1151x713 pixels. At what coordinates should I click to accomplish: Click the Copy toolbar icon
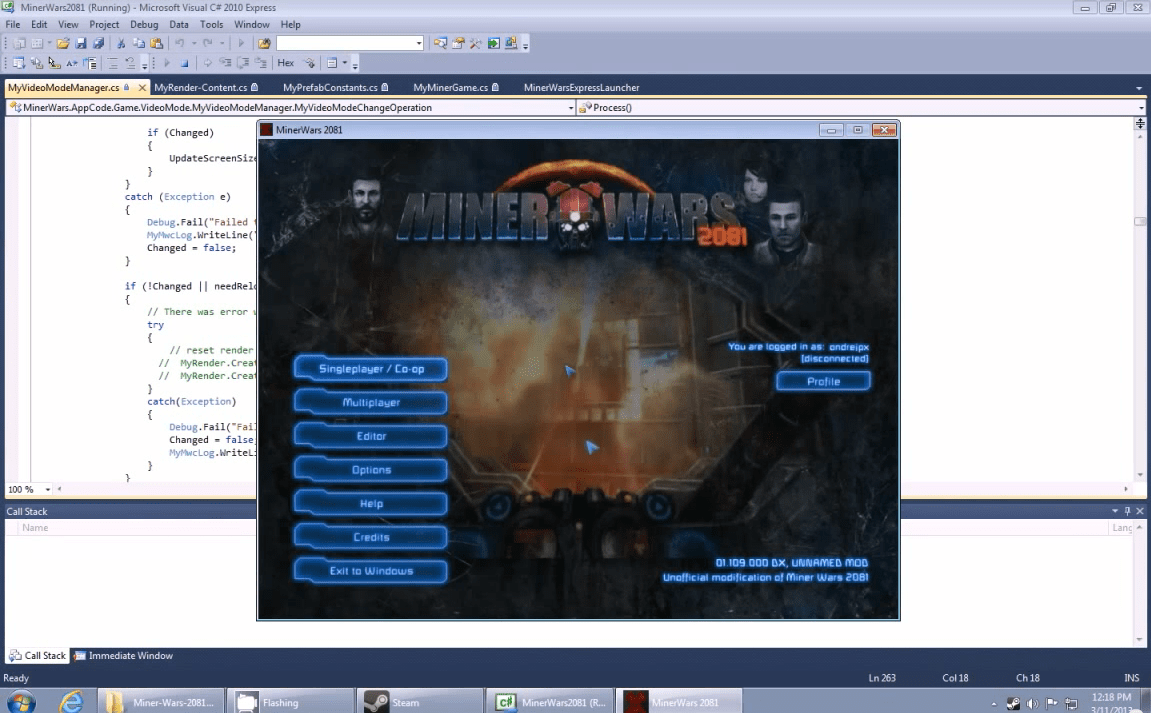point(138,43)
